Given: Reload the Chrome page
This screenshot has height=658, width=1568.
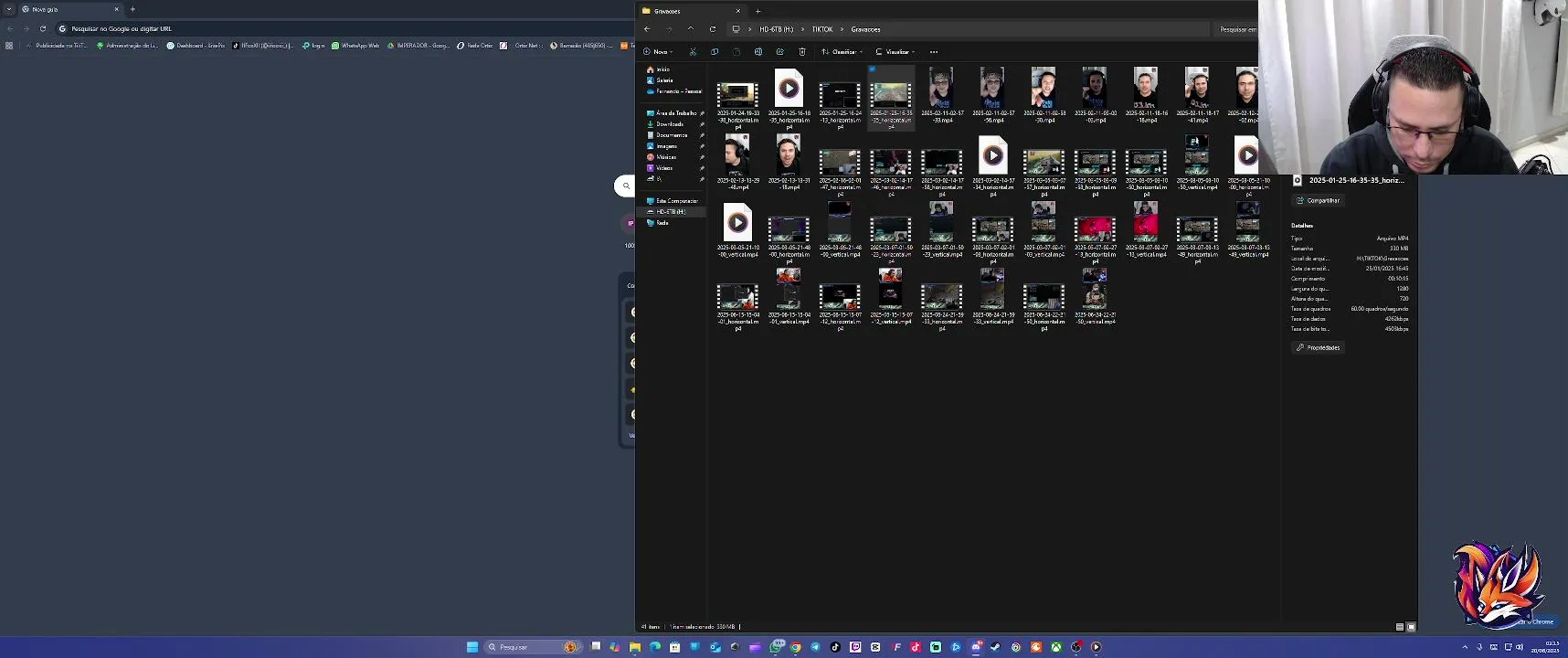Looking at the screenshot, I should click(43, 28).
